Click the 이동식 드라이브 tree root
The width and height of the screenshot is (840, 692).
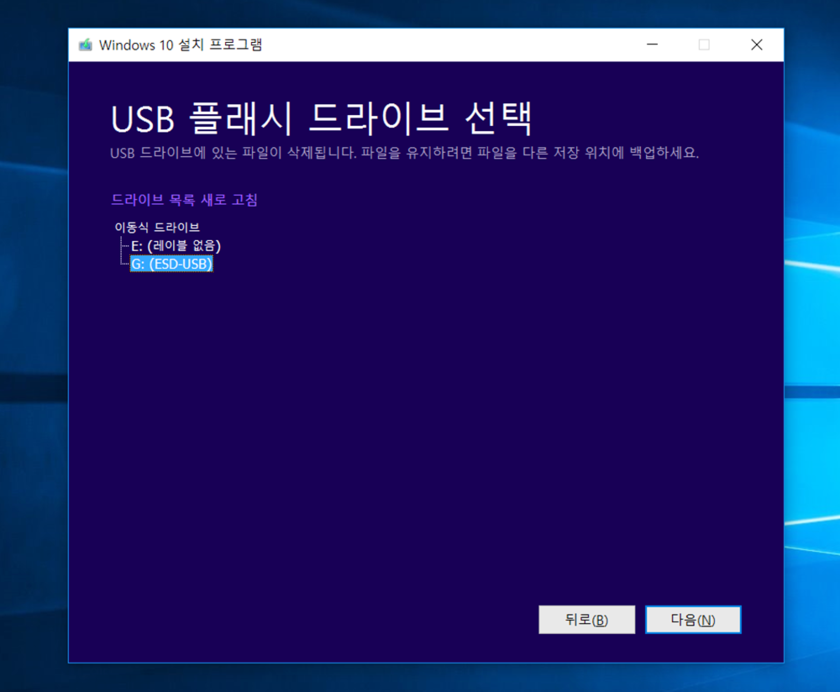pyautogui.click(x=157, y=227)
